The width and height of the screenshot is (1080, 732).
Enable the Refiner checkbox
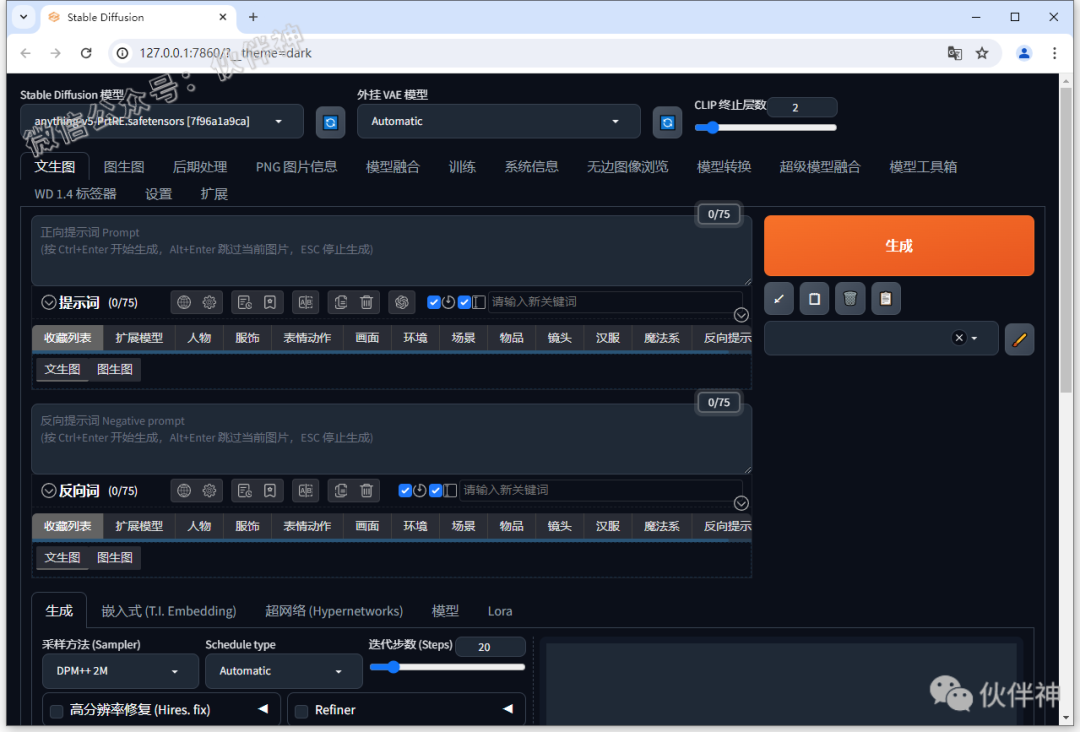[301, 711]
